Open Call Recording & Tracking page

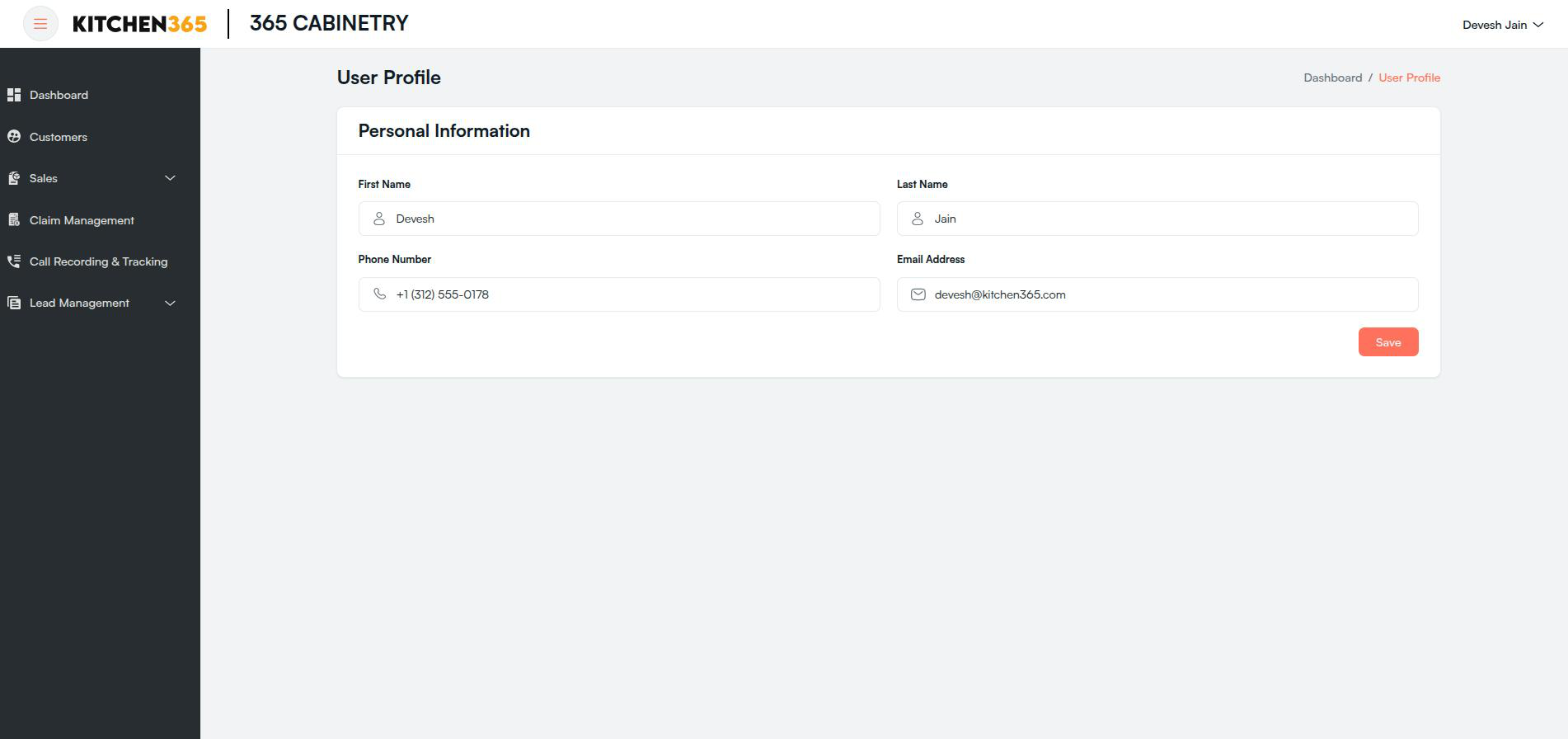(x=100, y=261)
